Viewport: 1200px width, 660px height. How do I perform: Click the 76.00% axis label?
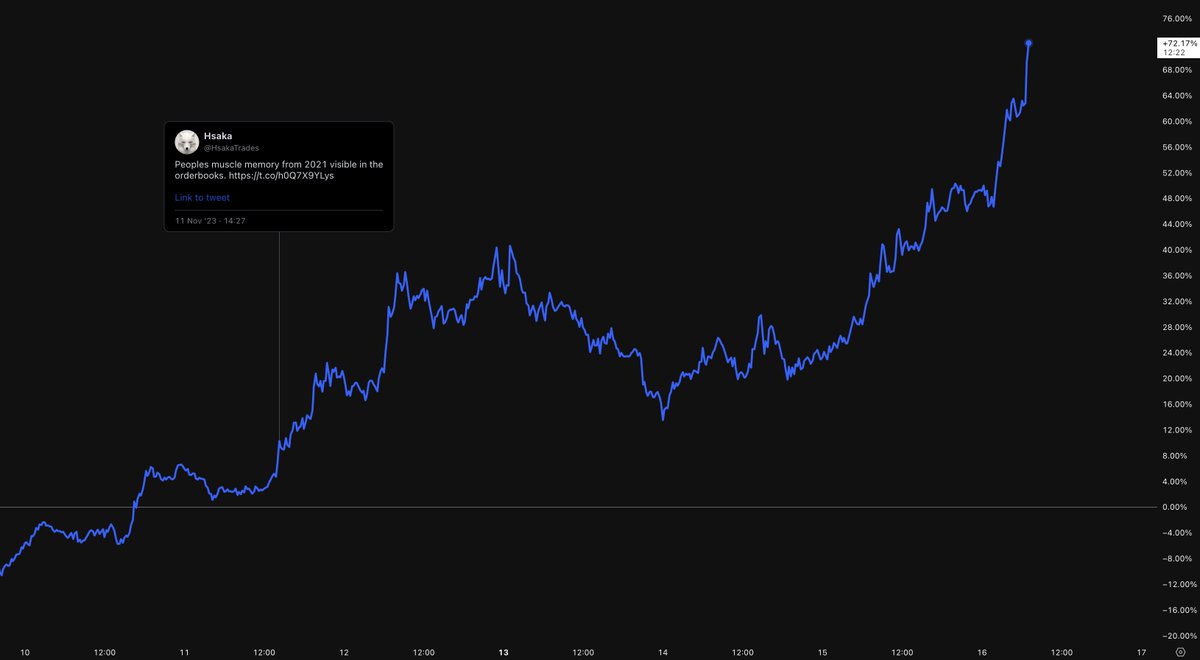click(1175, 18)
